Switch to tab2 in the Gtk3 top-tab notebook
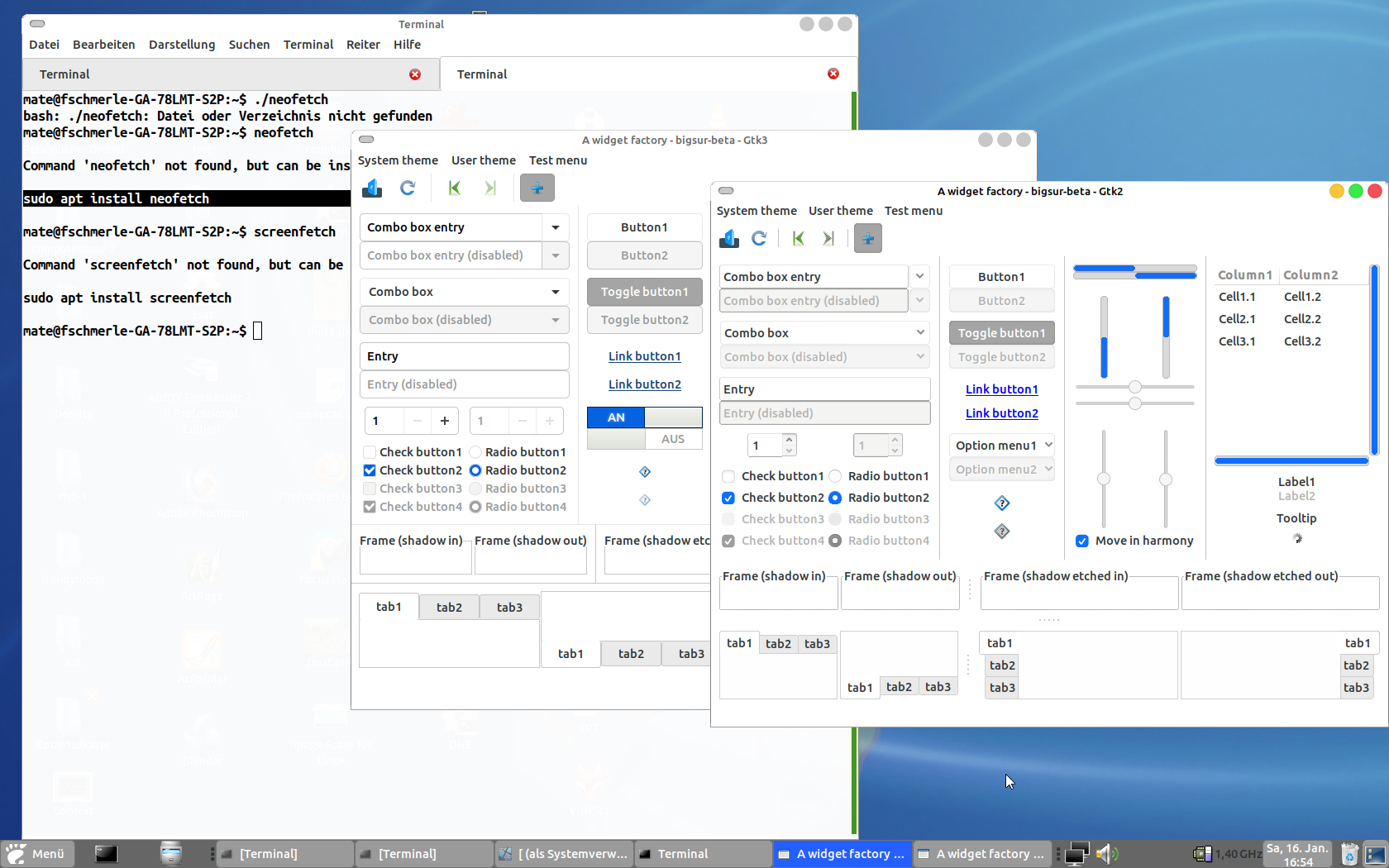This screenshot has width=1389, height=868. tap(449, 608)
